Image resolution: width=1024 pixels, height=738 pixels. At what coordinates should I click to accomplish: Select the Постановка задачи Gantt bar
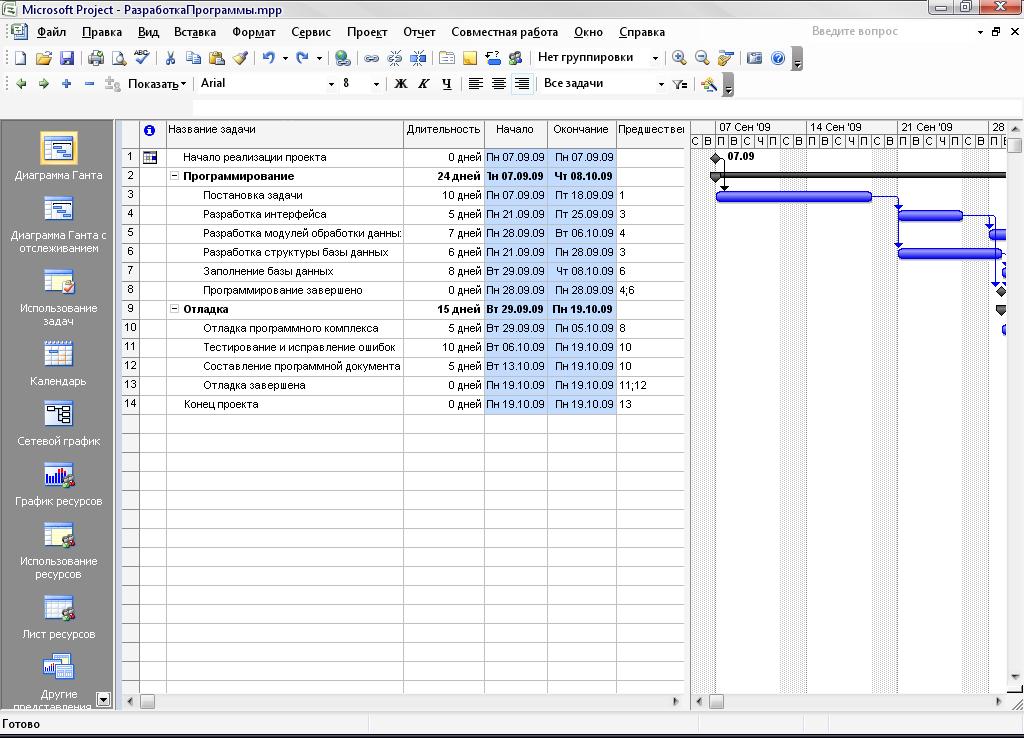tap(793, 196)
